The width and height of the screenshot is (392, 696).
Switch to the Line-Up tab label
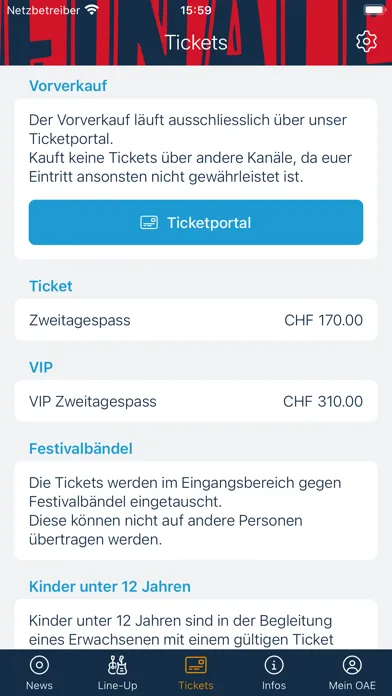click(x=117, y=685)
